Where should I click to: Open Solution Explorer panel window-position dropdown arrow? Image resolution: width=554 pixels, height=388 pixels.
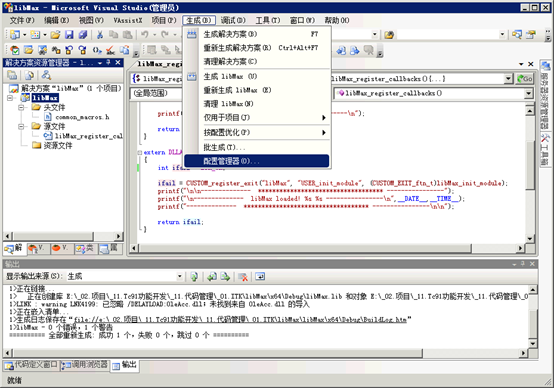click(x=100, y=63)
